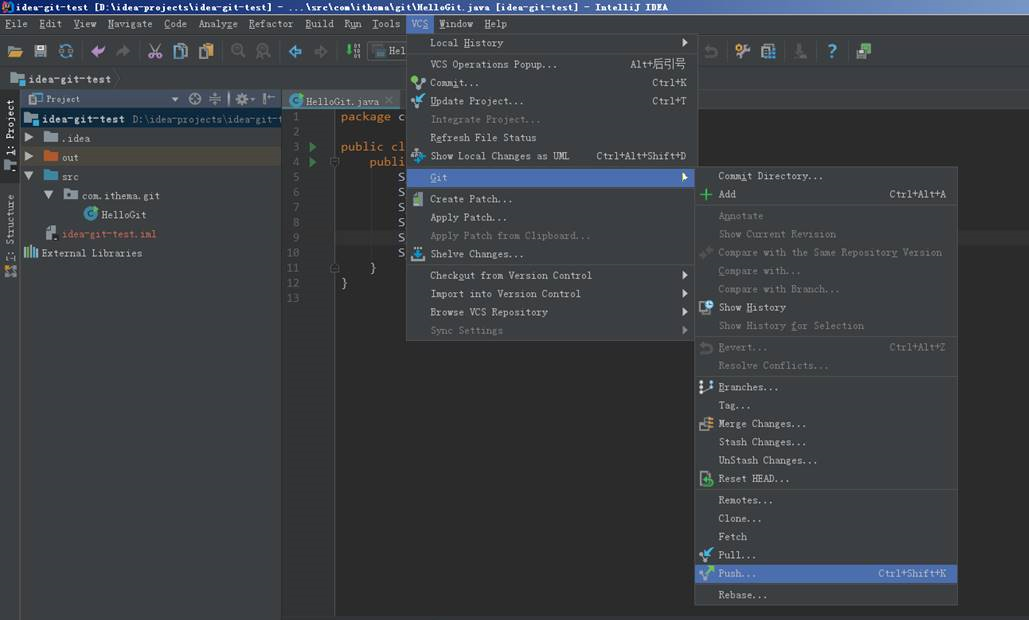Click the Save All toolbar icon
This screenshot has width=1029, height=620.
point(40,51)
